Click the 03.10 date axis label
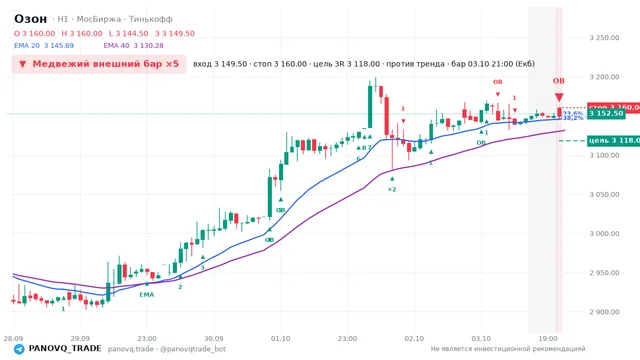 (x=481, y=338)
